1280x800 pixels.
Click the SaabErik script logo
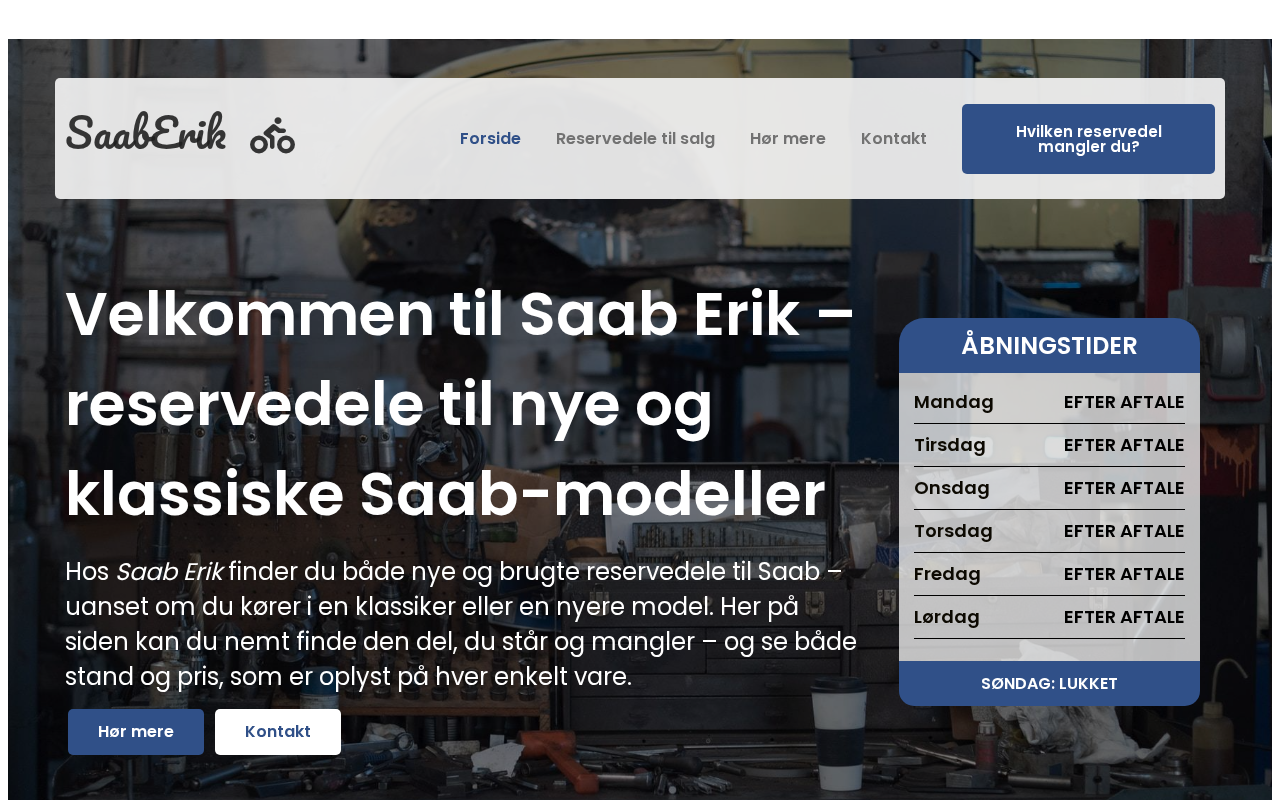pos(146,132)
